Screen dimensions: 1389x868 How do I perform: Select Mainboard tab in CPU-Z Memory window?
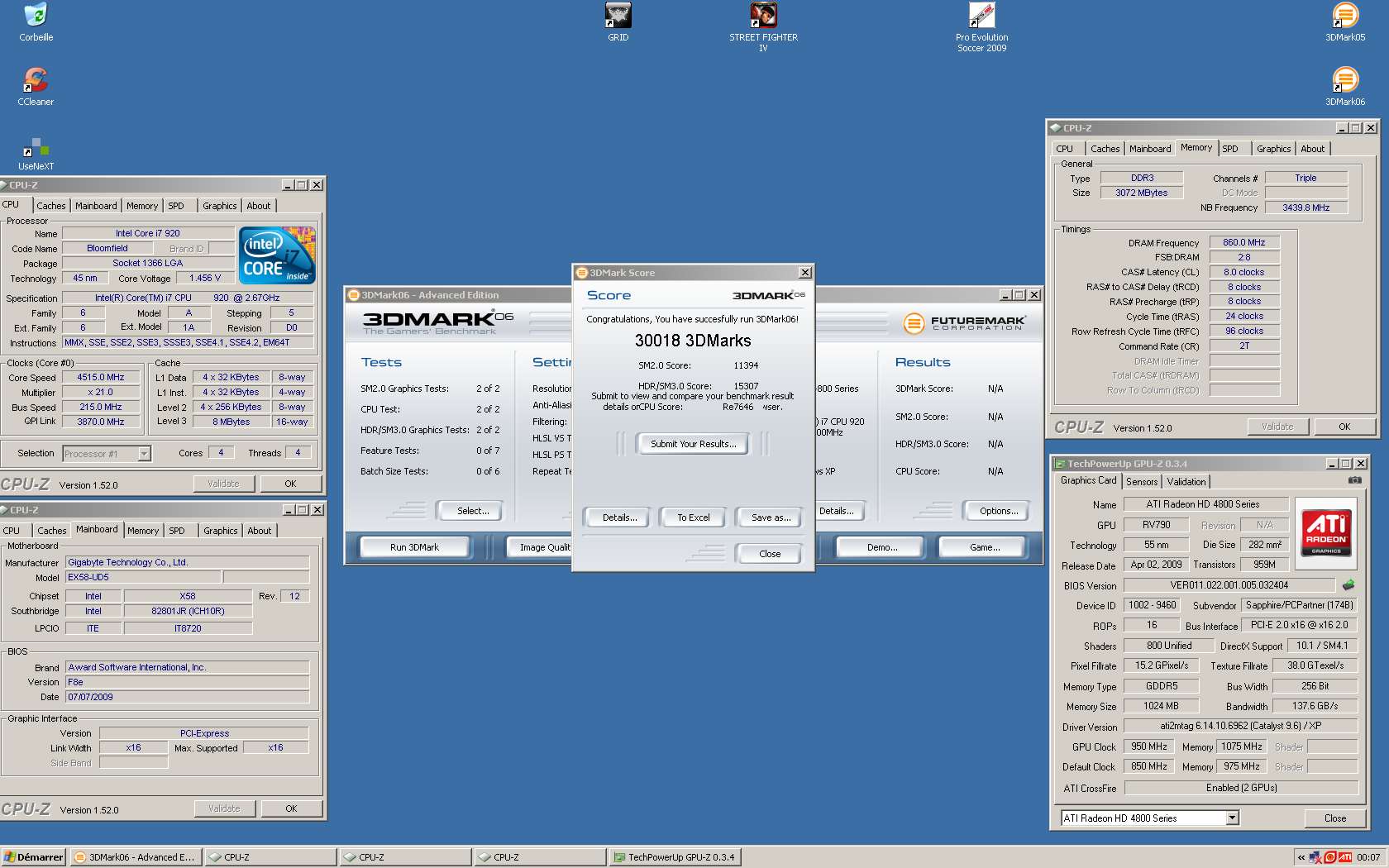coord(1150,149)
